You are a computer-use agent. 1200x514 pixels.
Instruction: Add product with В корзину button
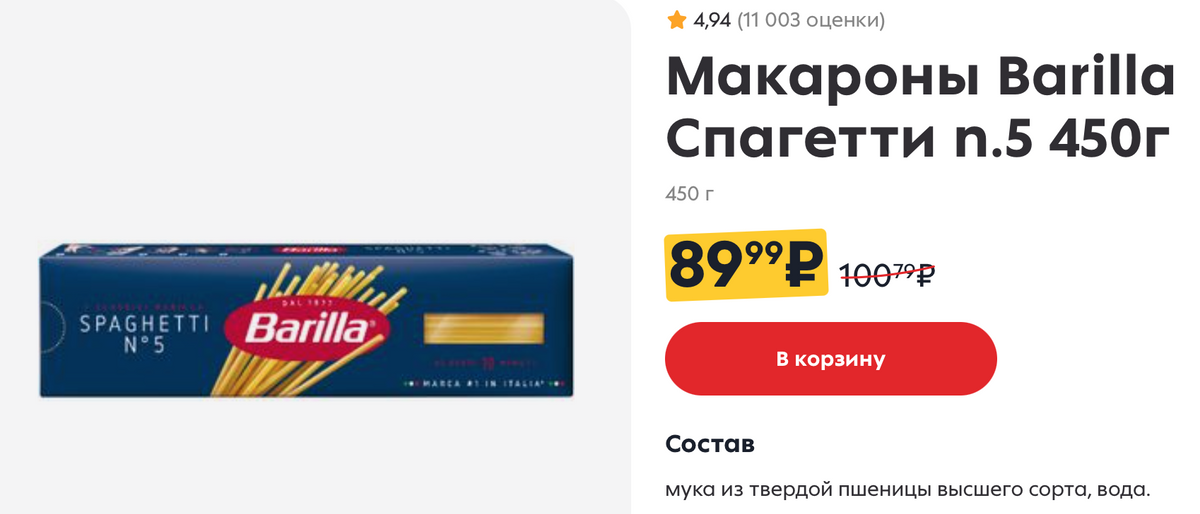pyautogui.click(x=831, y=358)
